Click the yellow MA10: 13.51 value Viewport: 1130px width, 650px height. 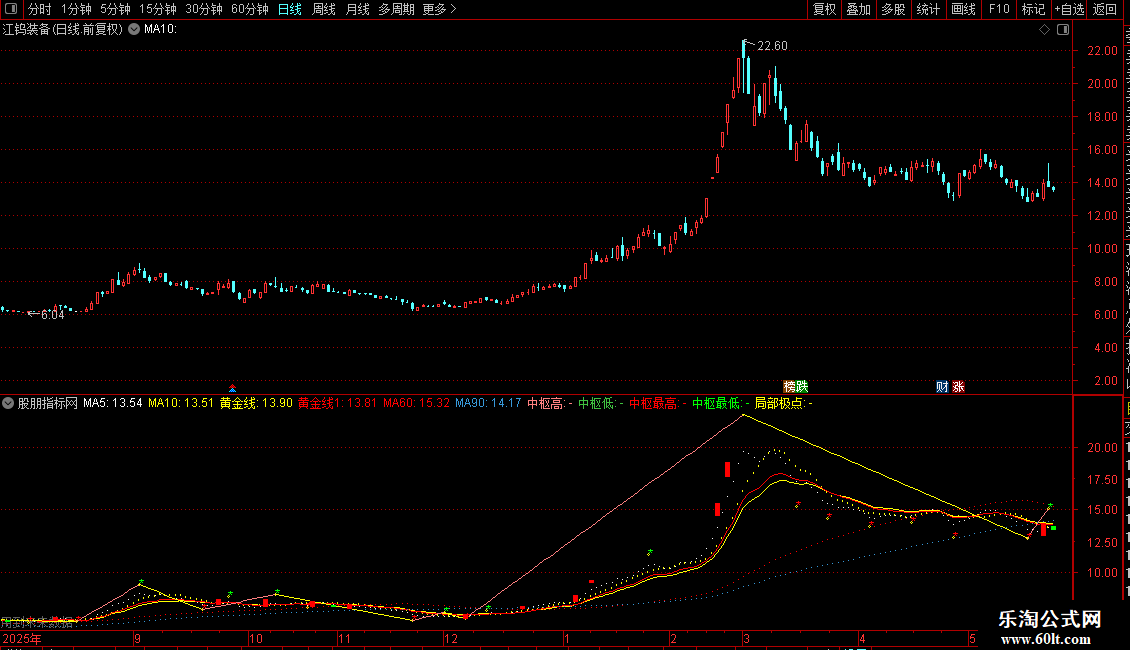(181, 404)
